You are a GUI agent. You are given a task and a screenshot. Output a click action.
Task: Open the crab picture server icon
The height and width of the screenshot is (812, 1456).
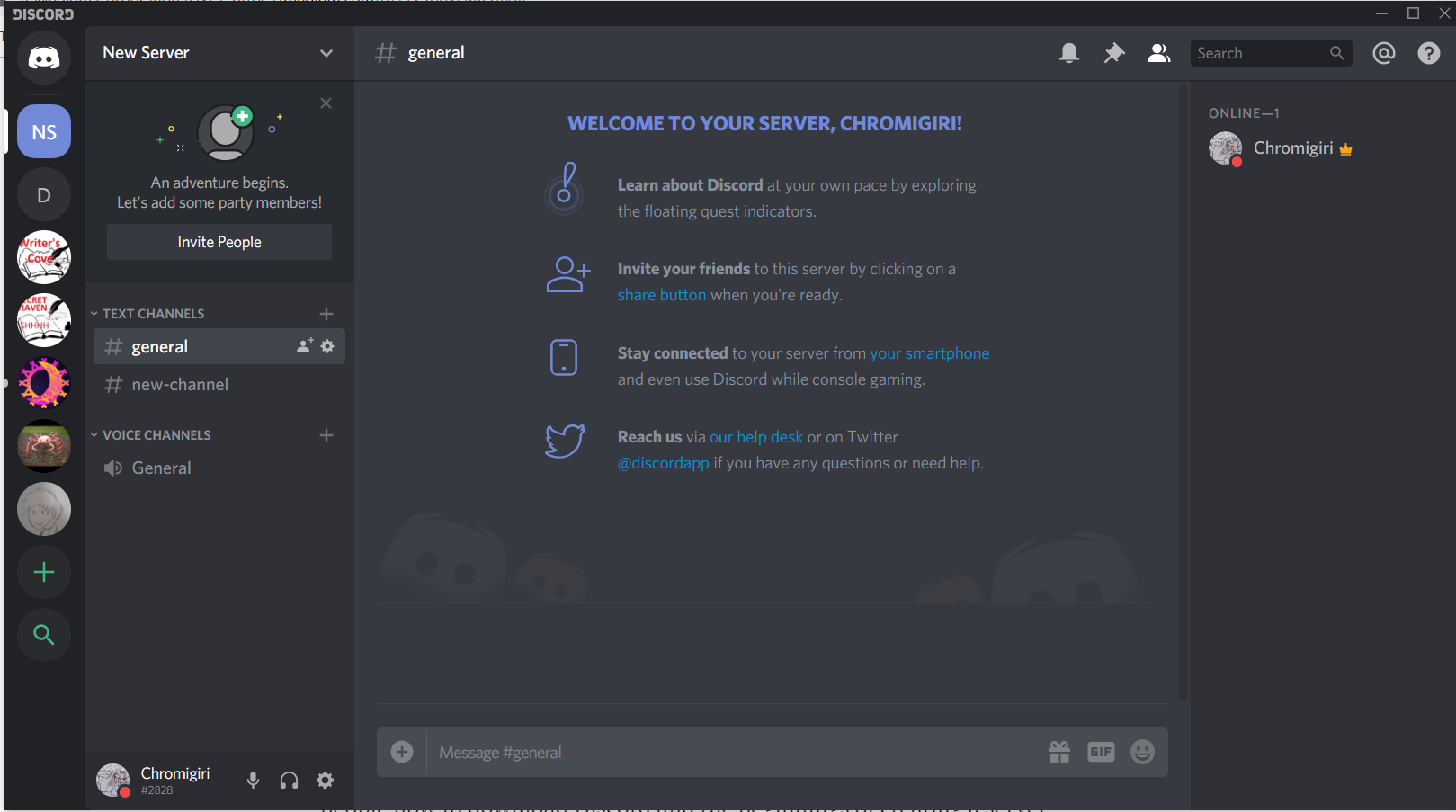tap(44, 446)
